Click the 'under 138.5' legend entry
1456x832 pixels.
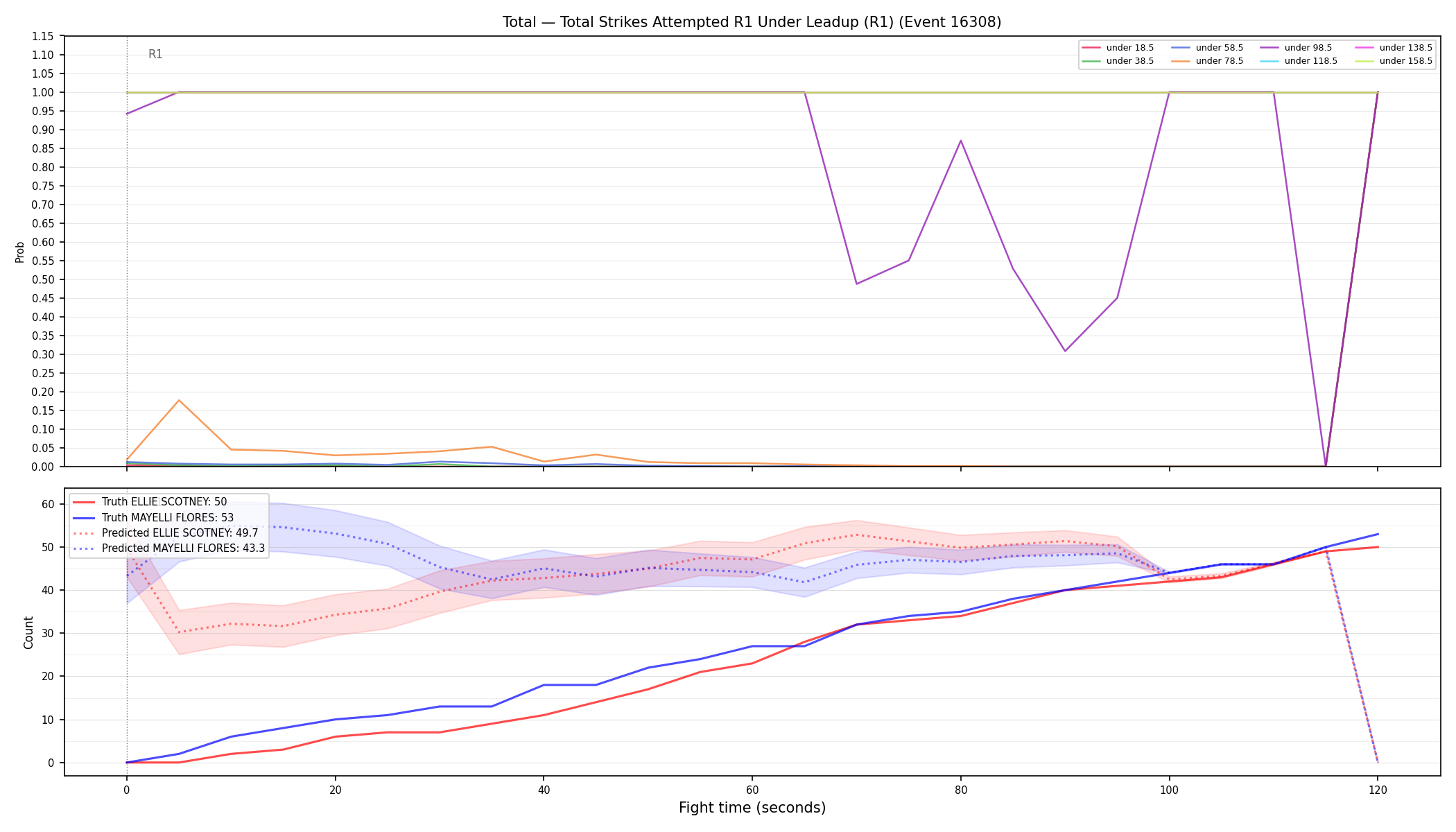pyautogui.click(x=1394, y=48)
